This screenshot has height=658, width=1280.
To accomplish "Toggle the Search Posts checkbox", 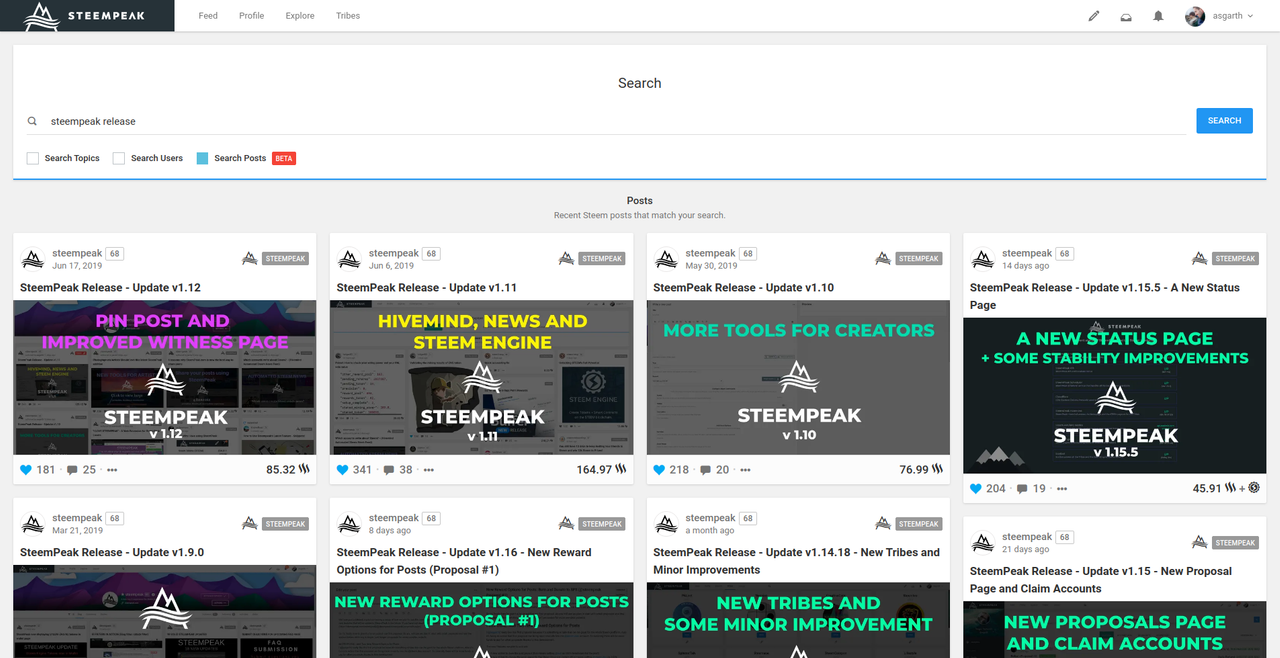I will 203,158.
